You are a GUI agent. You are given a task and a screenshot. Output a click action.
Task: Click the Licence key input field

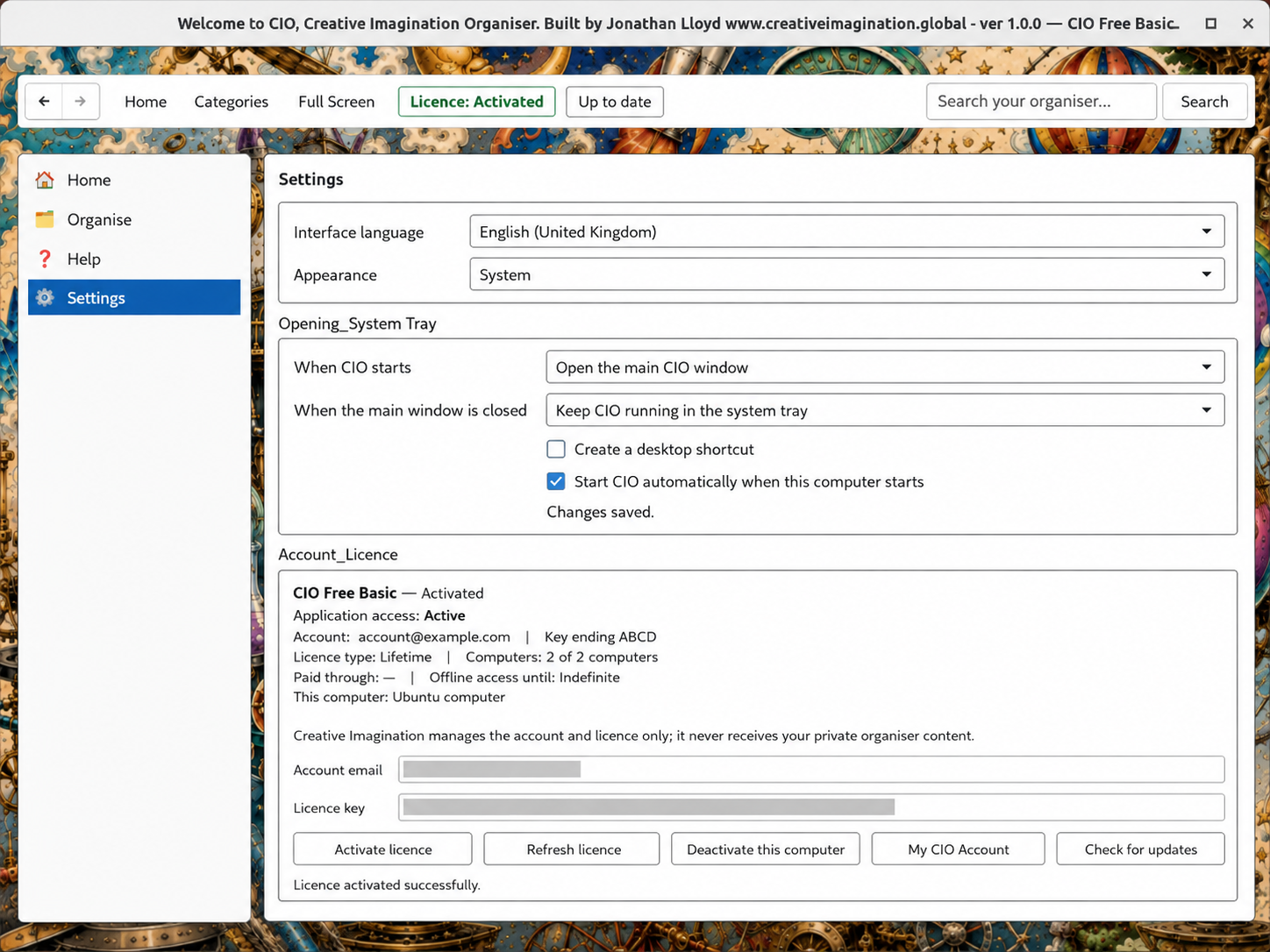coord(811,807)
